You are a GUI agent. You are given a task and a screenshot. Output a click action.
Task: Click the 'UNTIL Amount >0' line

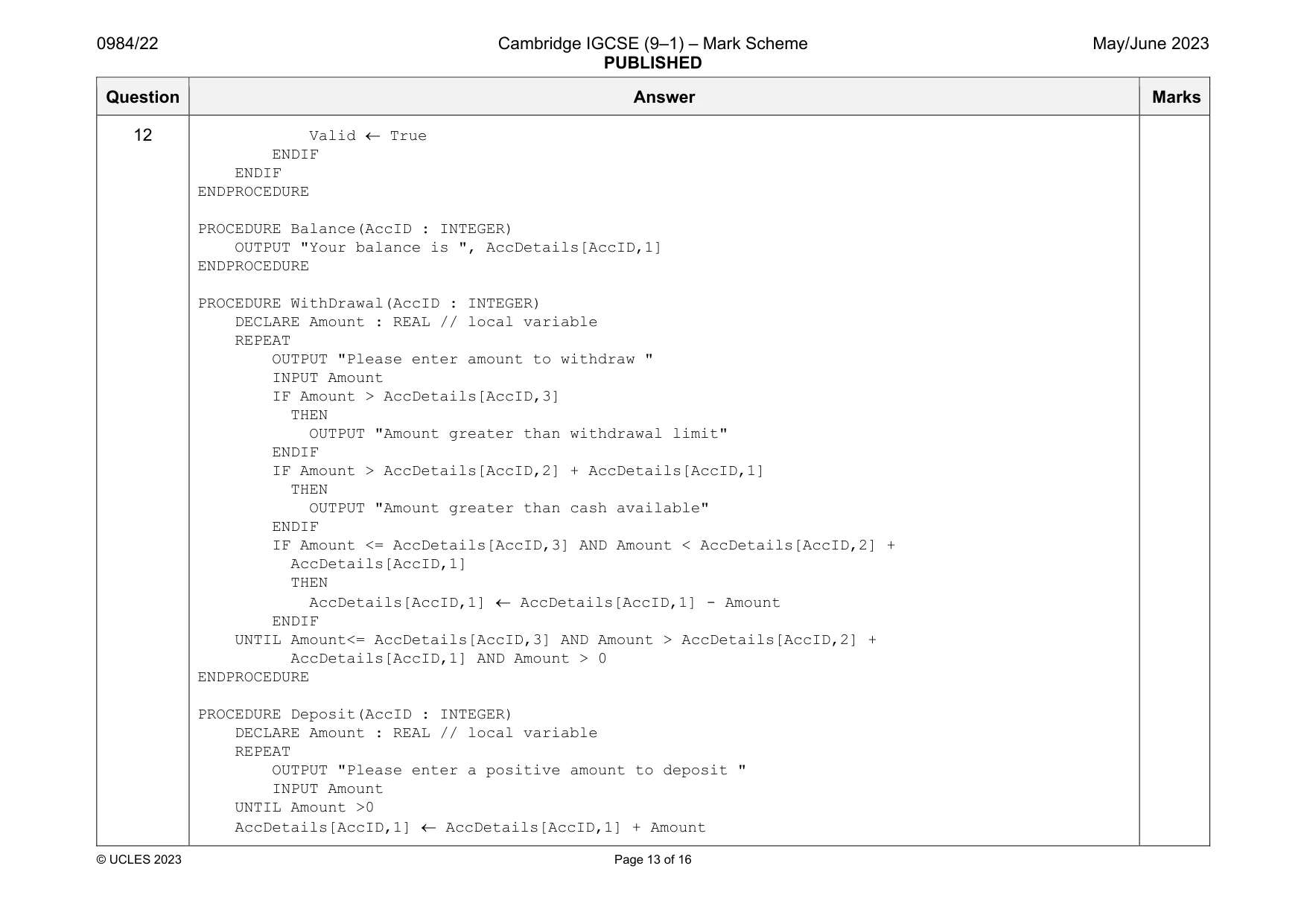click(304, 807)
